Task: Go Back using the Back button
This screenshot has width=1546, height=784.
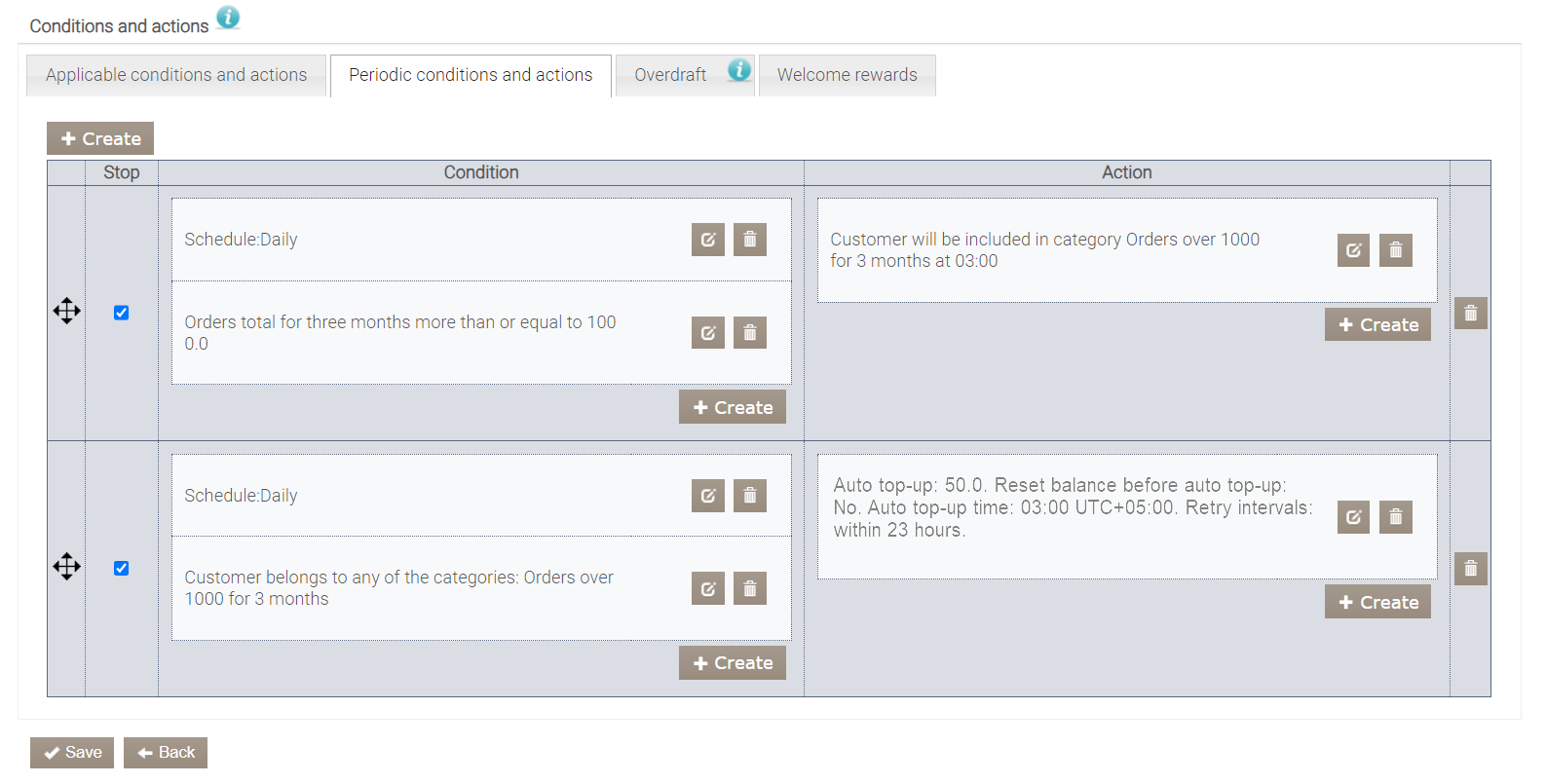Action: point(166,753)
